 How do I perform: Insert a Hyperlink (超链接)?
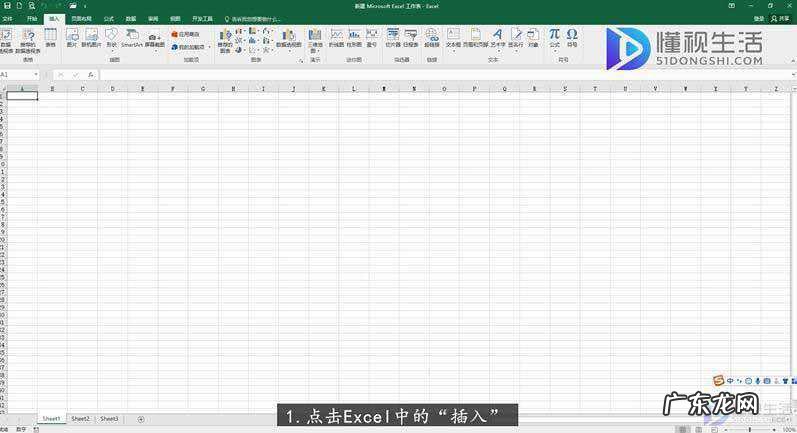(x=432, y=38)
